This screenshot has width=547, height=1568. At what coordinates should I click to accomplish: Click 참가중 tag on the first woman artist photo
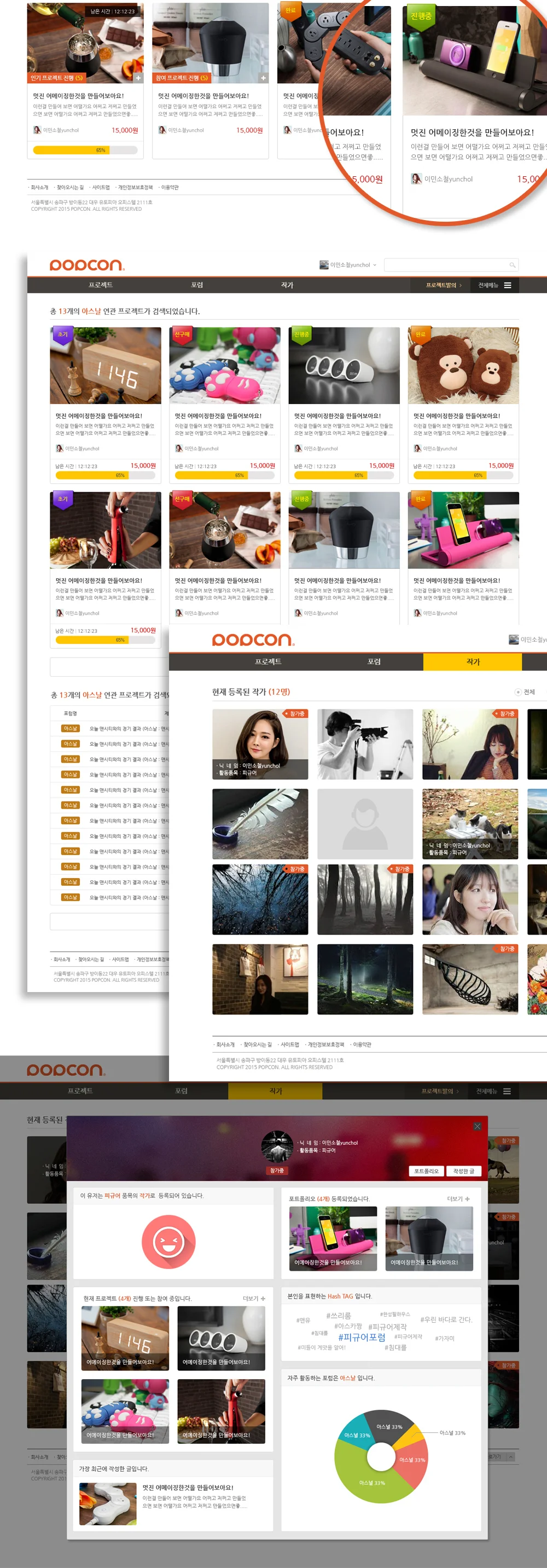tap(296, 713)
